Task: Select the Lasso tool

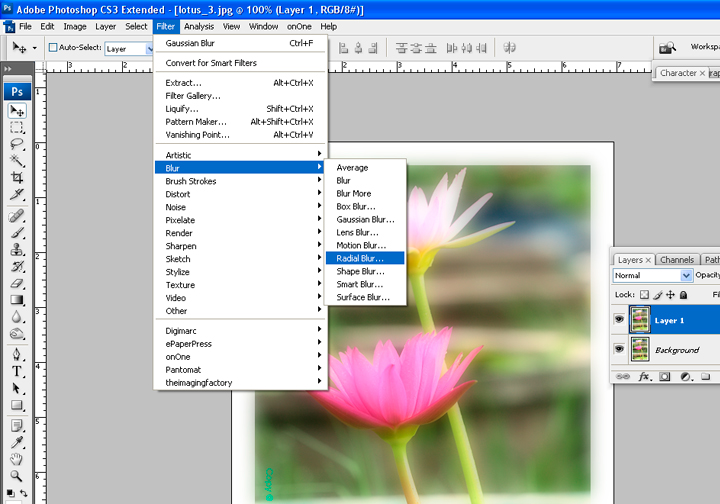Action: pyautogui.click(x=18, y=143)
